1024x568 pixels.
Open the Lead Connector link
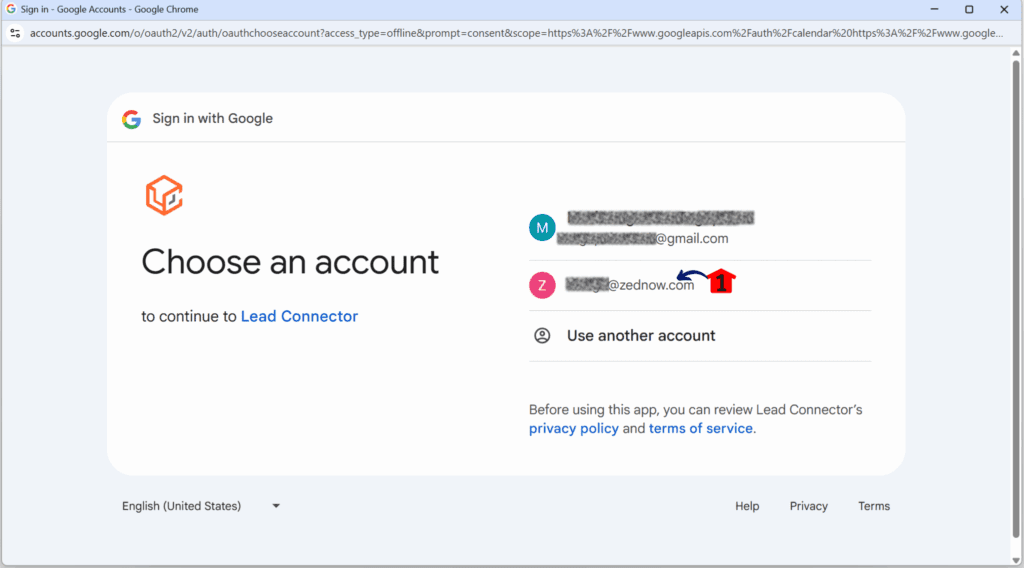click(x=299, y=317)
